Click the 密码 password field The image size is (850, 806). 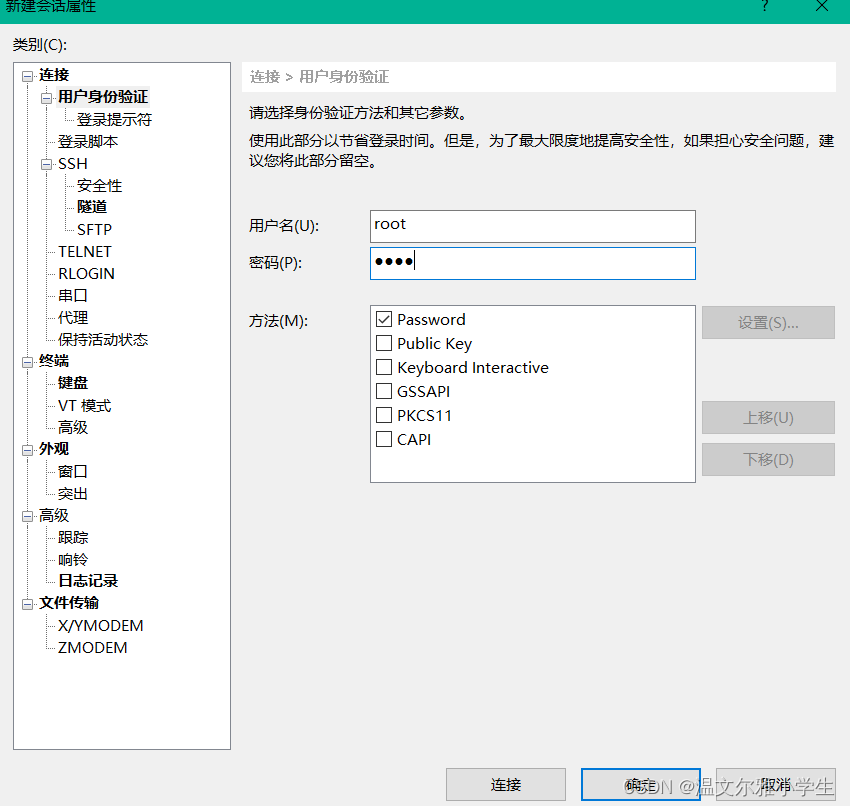(x=532, y=263)
